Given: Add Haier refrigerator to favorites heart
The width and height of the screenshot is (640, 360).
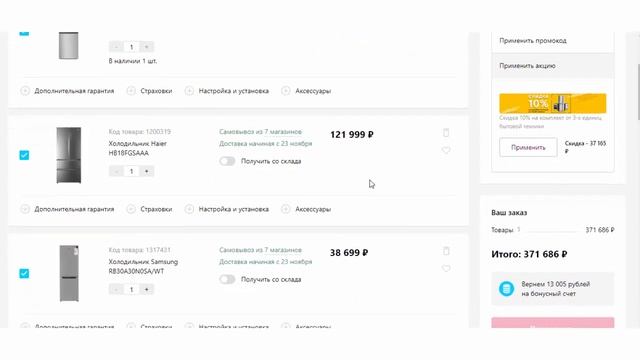Looking at the screenshot, I should (446, 150).
